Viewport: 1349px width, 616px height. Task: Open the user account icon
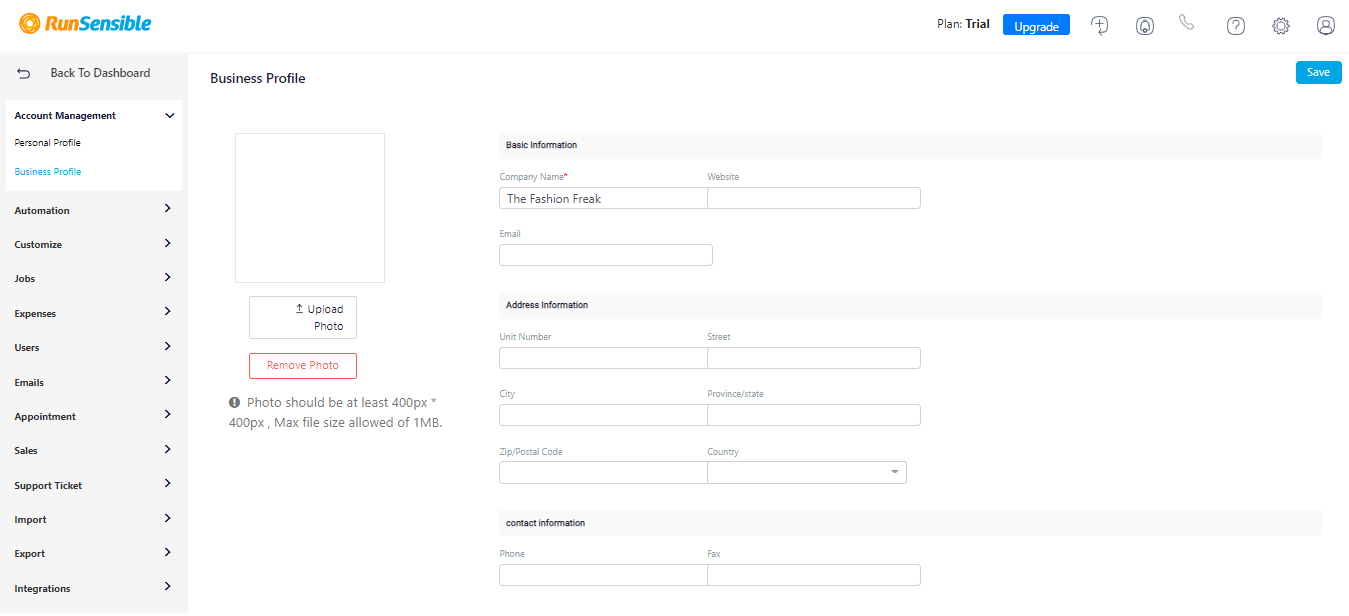coord(1326,26)
